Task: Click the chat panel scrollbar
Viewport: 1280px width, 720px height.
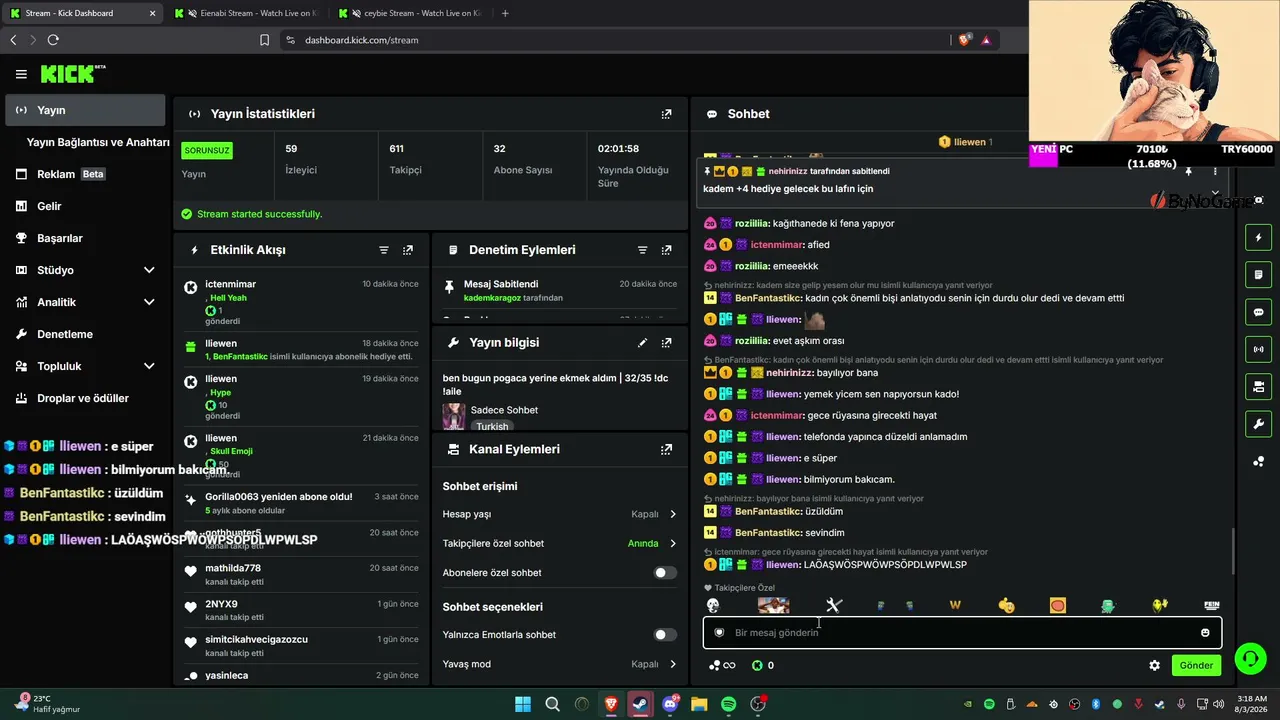Action: click(x=1233, y=550)
